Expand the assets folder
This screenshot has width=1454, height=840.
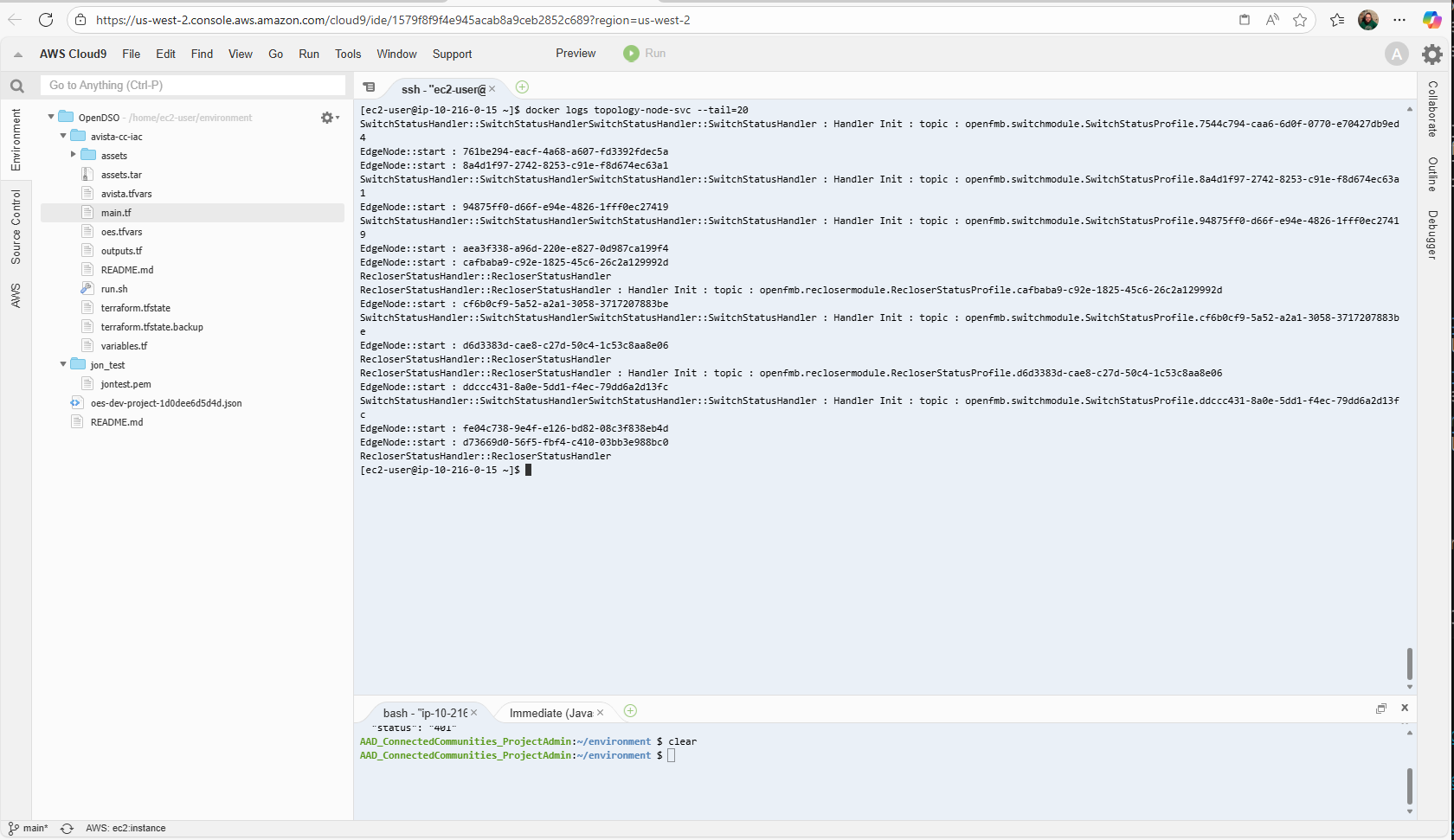click(74, 155)
